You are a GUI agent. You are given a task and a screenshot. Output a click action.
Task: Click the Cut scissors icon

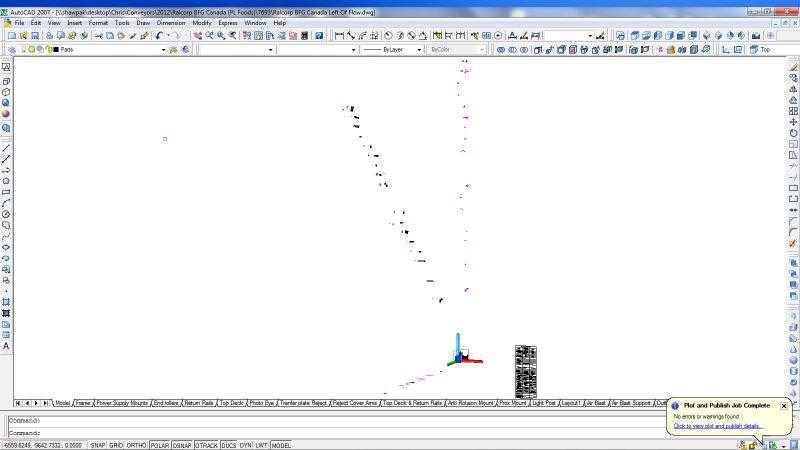point(98,35)
